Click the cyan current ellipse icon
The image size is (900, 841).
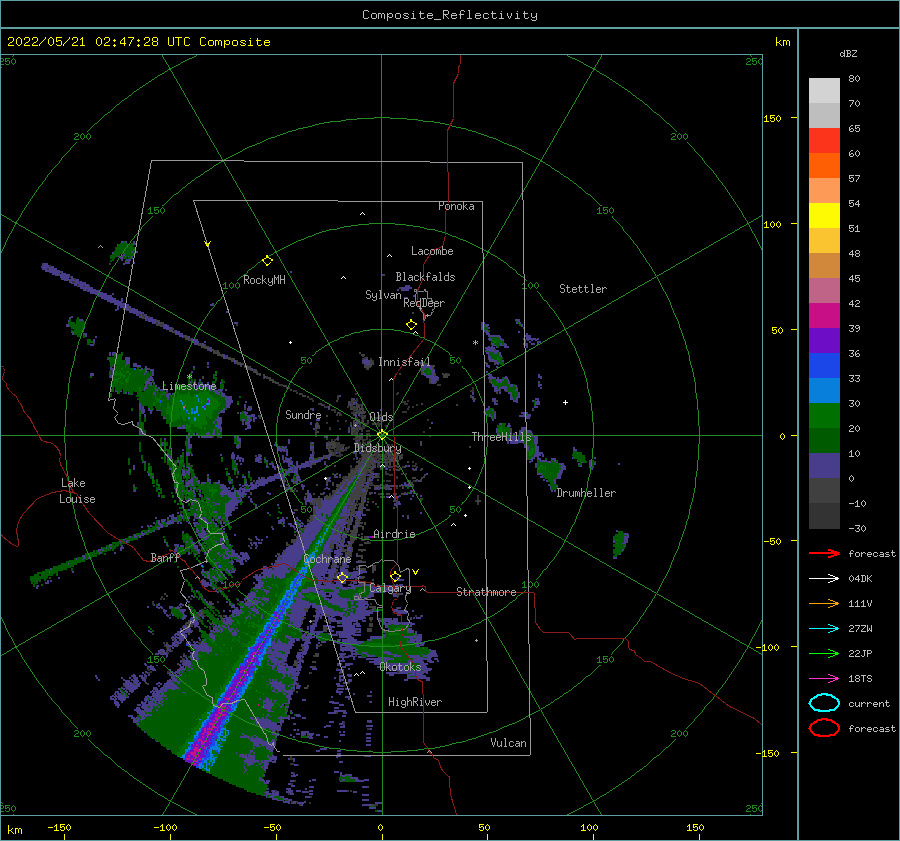point(824,703)
